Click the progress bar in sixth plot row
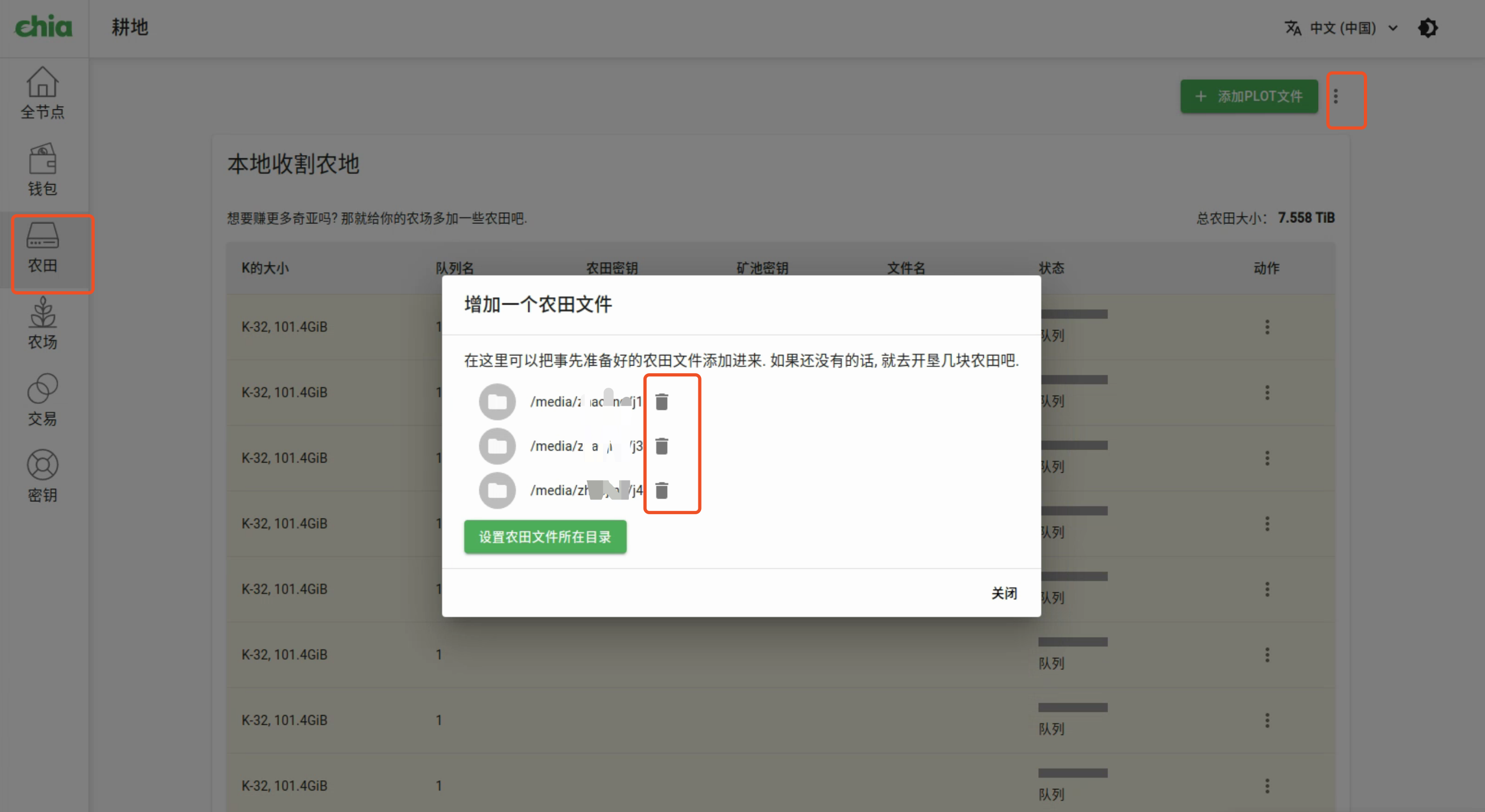The image size is (1485, 812). point(1072,642)
